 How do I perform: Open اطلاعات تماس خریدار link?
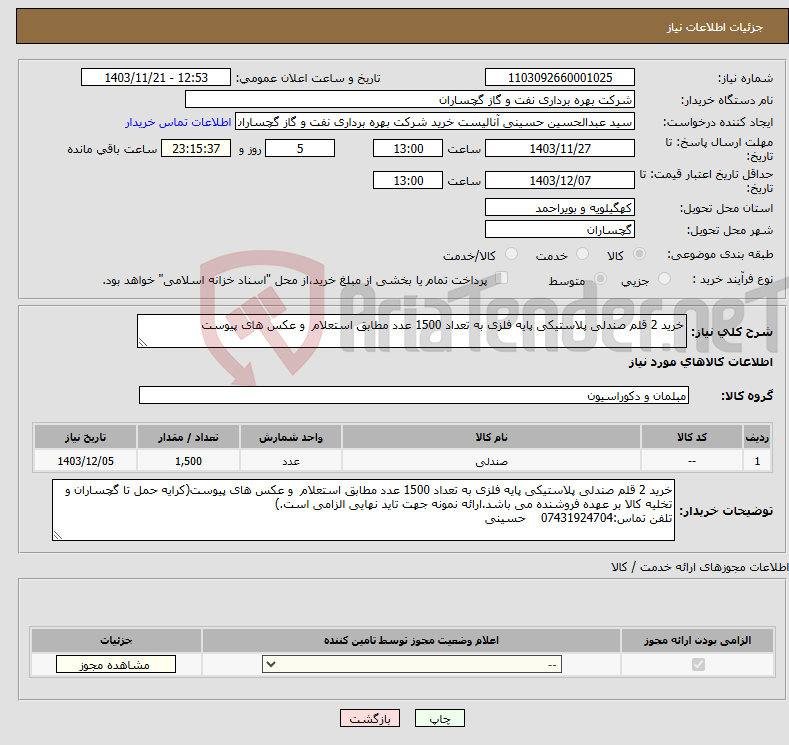click(178, 122)
